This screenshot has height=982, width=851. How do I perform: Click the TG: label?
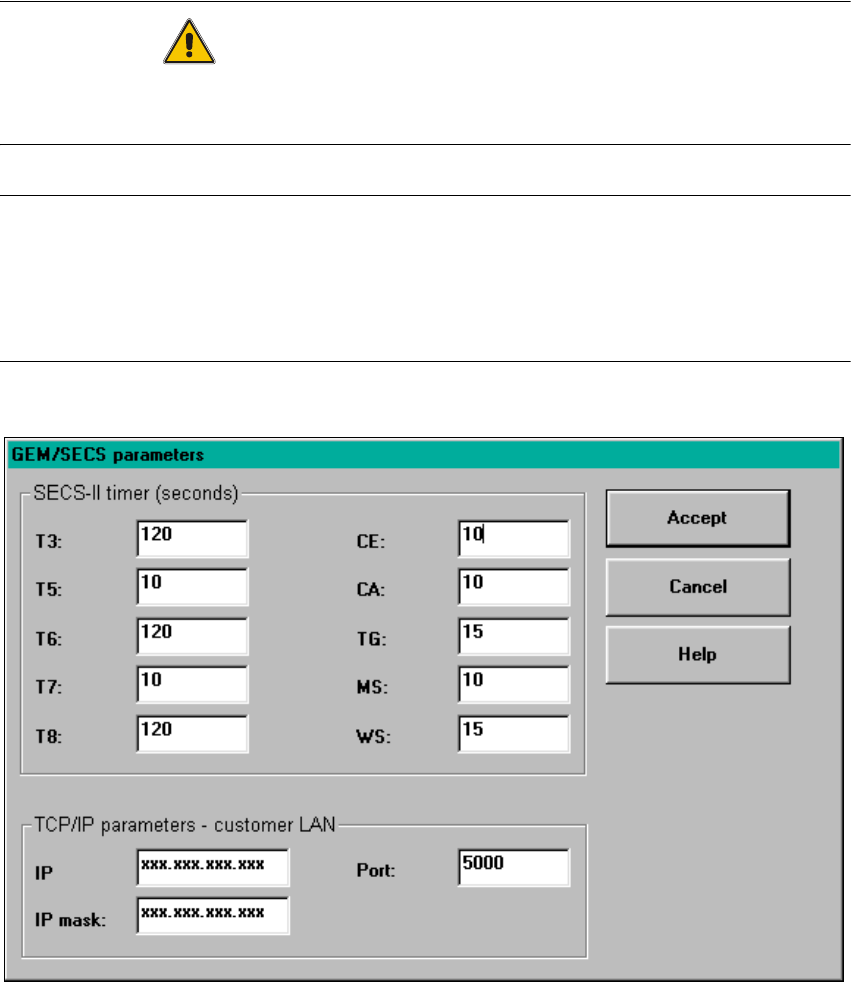[371, 639]
